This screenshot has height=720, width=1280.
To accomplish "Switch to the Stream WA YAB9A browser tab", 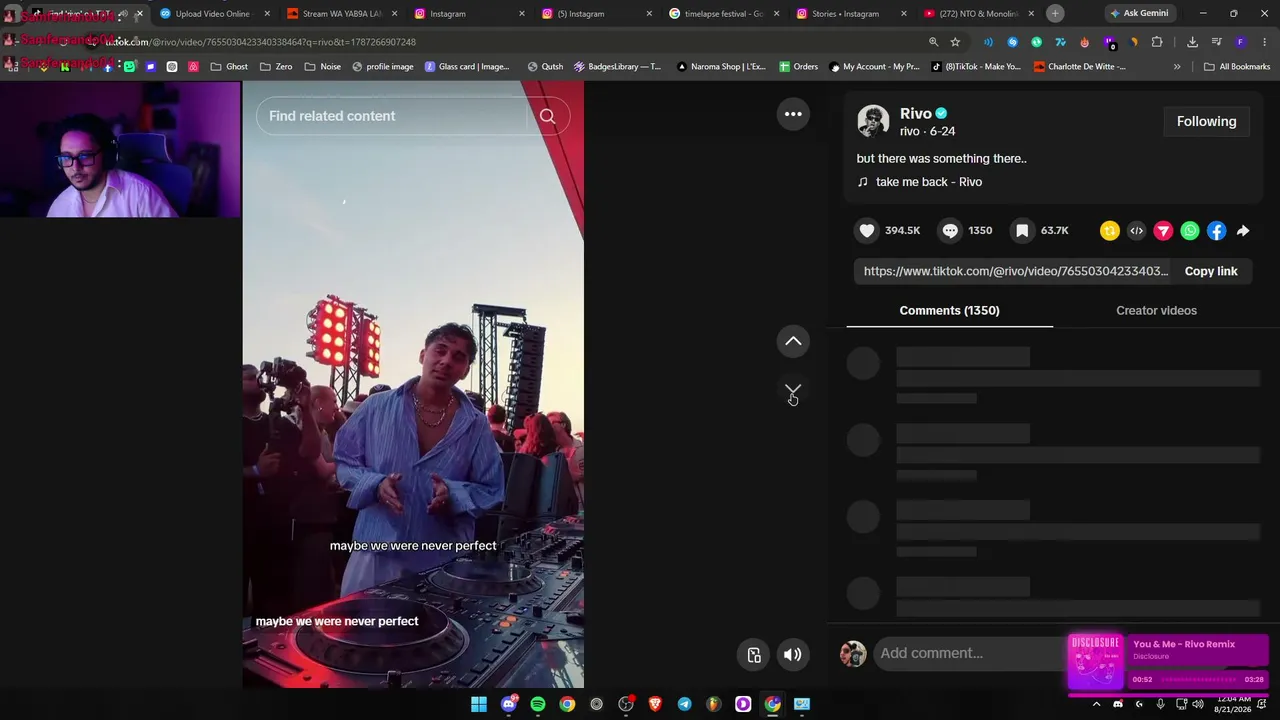I will click(x=341, y=14).
